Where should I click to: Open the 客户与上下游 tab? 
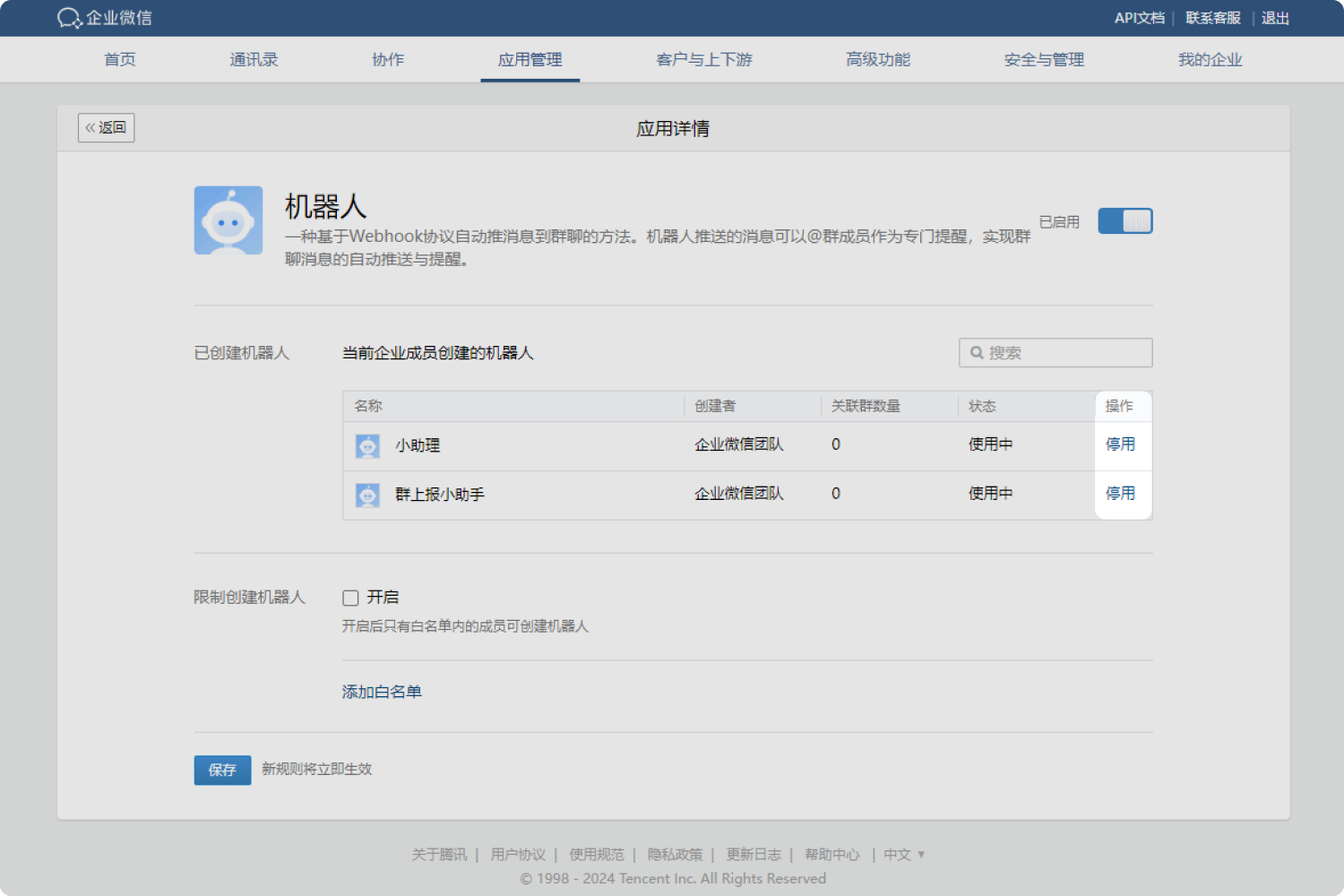click(704, 60)
